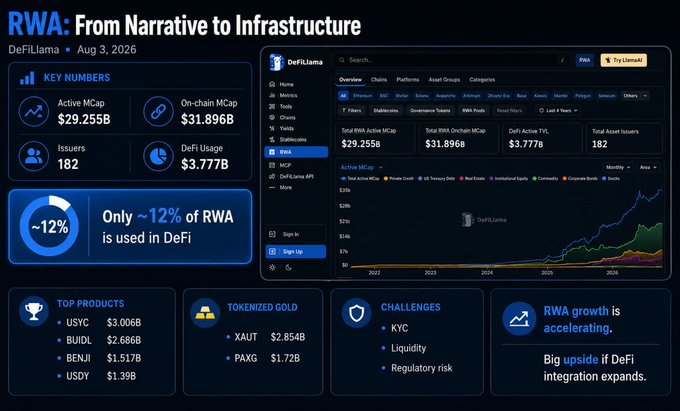Click the green Commodity legend swatch

point(535,179)
